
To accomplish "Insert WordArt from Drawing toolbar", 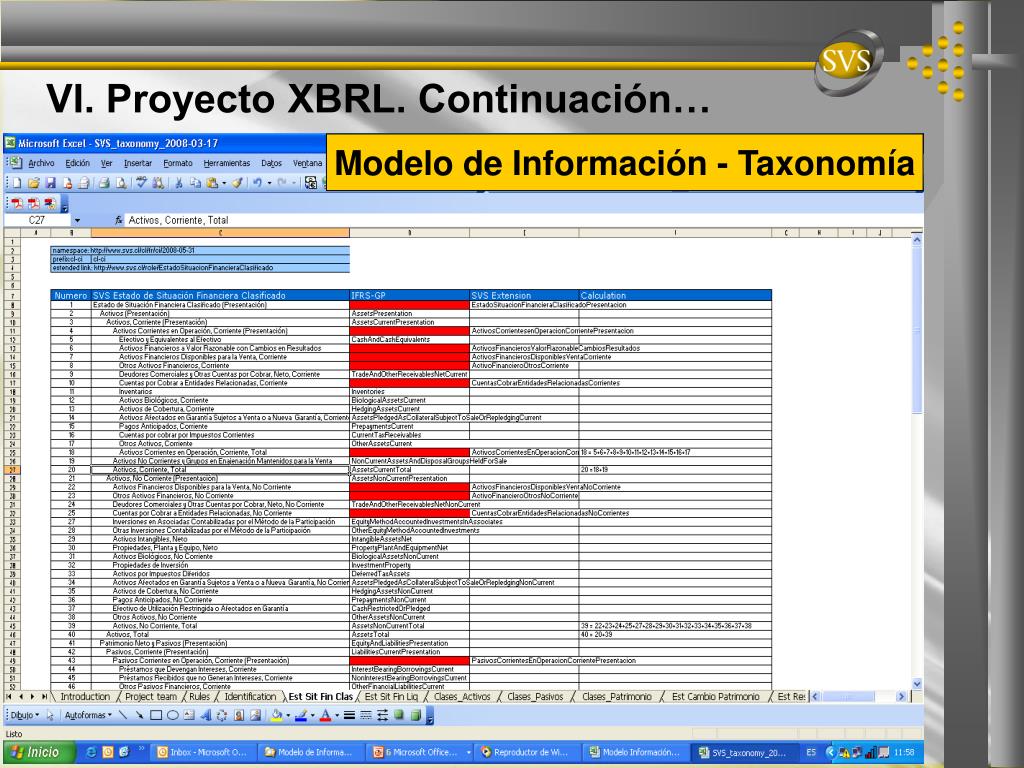I will [x=206, y=715].
